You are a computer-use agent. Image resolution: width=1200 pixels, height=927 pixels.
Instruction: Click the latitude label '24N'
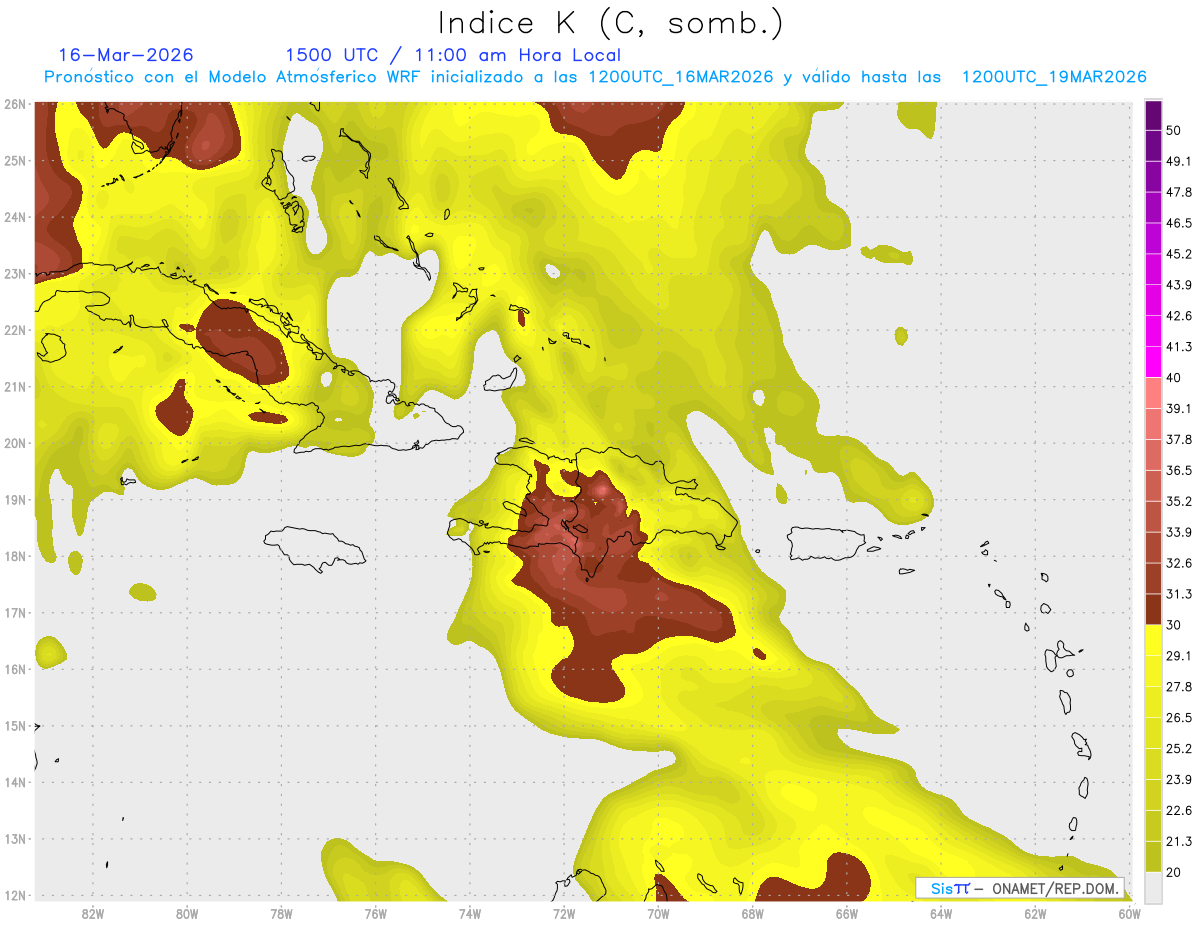click(15, 217)
